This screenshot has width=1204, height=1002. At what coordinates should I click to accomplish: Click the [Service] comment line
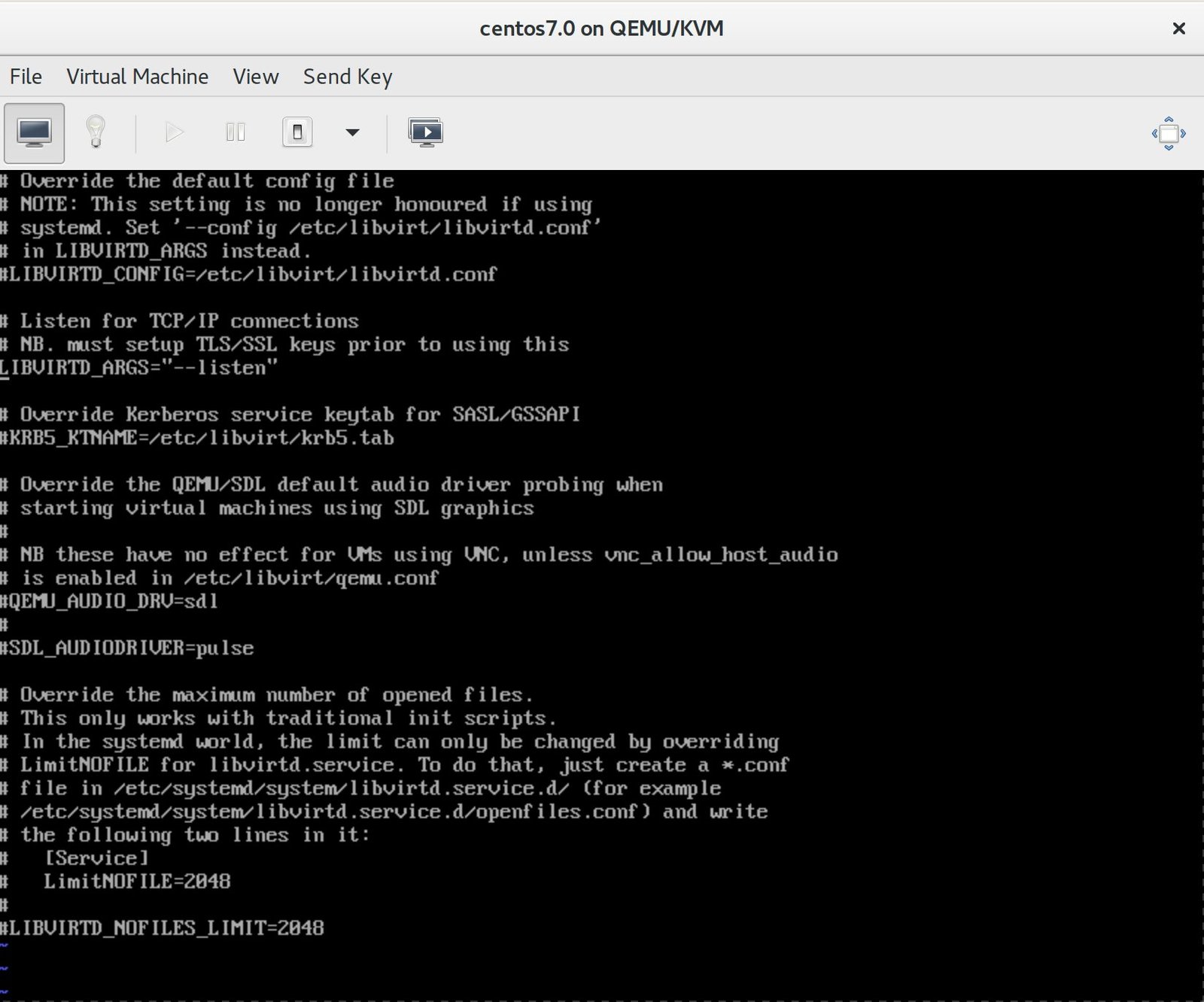(75, 858)
